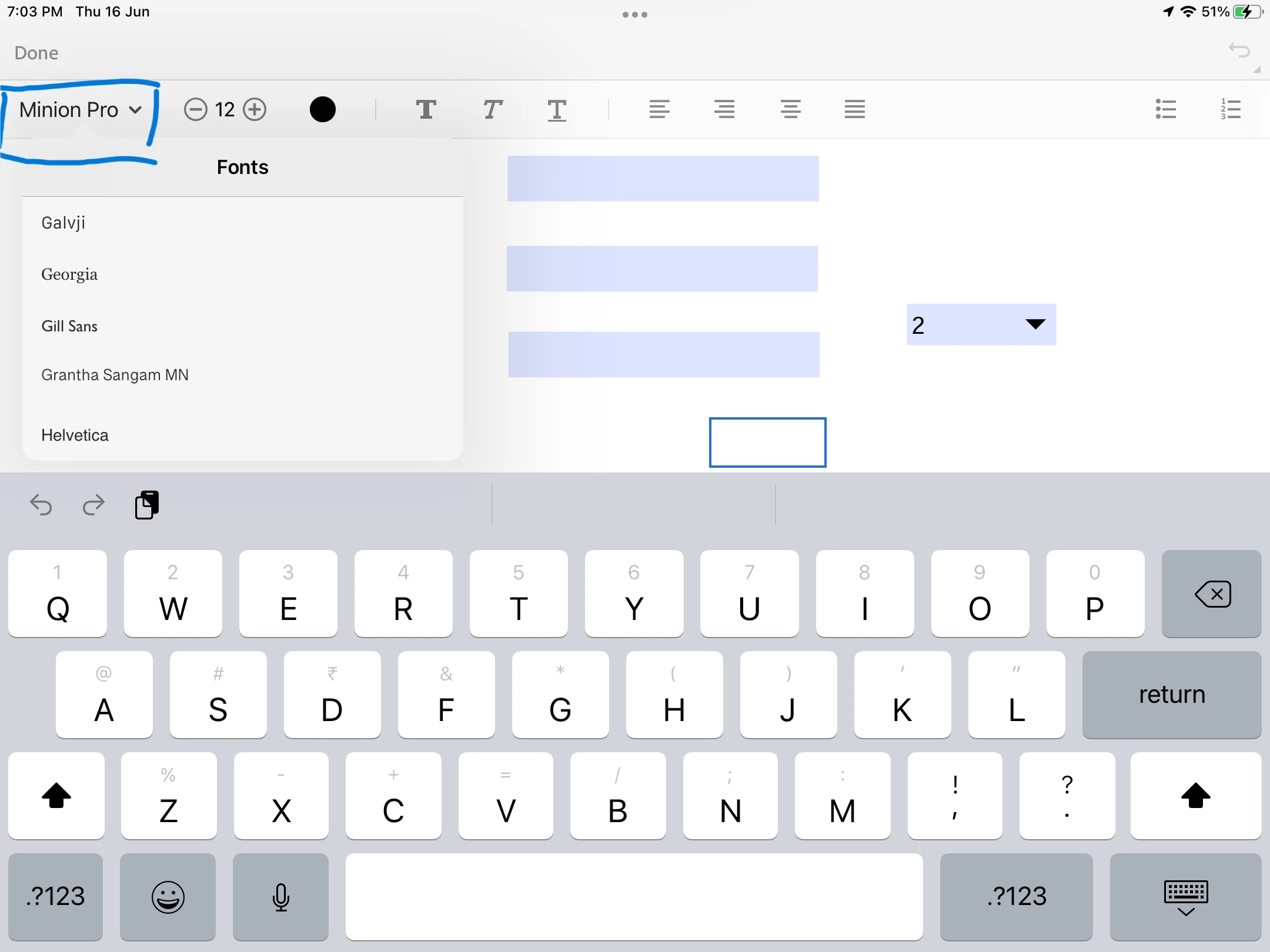Screen dimensions: 1270x952
Task: Open the Minion Pro font dropdown
Action: pos(80,110)
